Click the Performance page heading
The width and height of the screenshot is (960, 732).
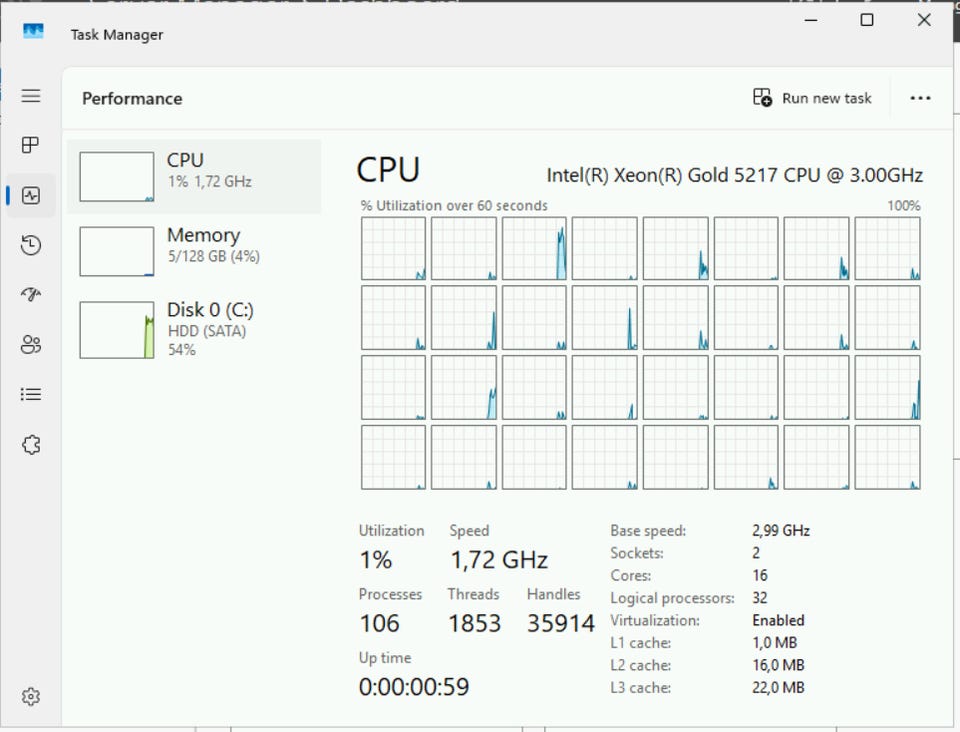[x=132, y=99]
